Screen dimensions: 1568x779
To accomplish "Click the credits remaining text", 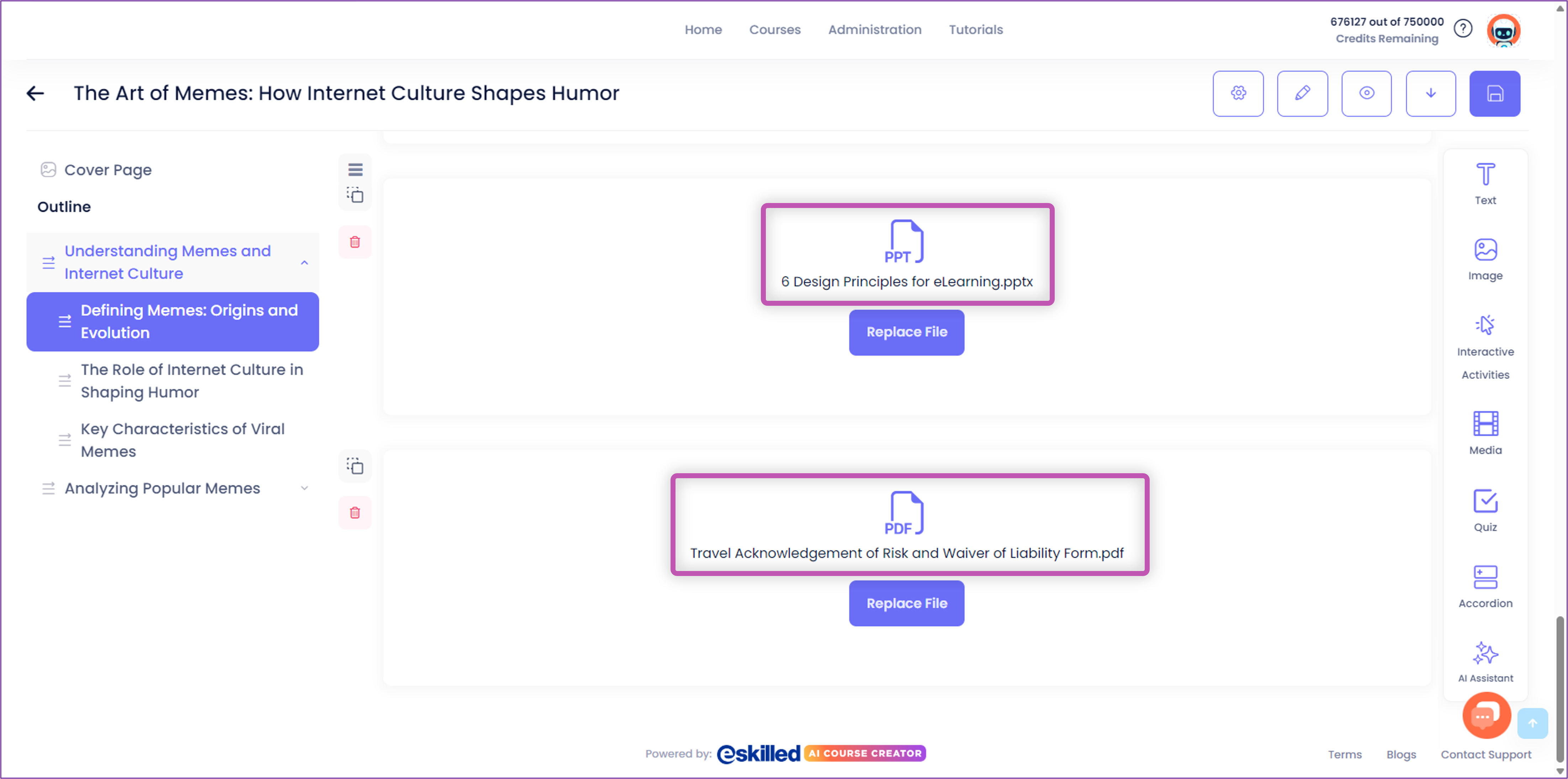I will [1387, 30].
